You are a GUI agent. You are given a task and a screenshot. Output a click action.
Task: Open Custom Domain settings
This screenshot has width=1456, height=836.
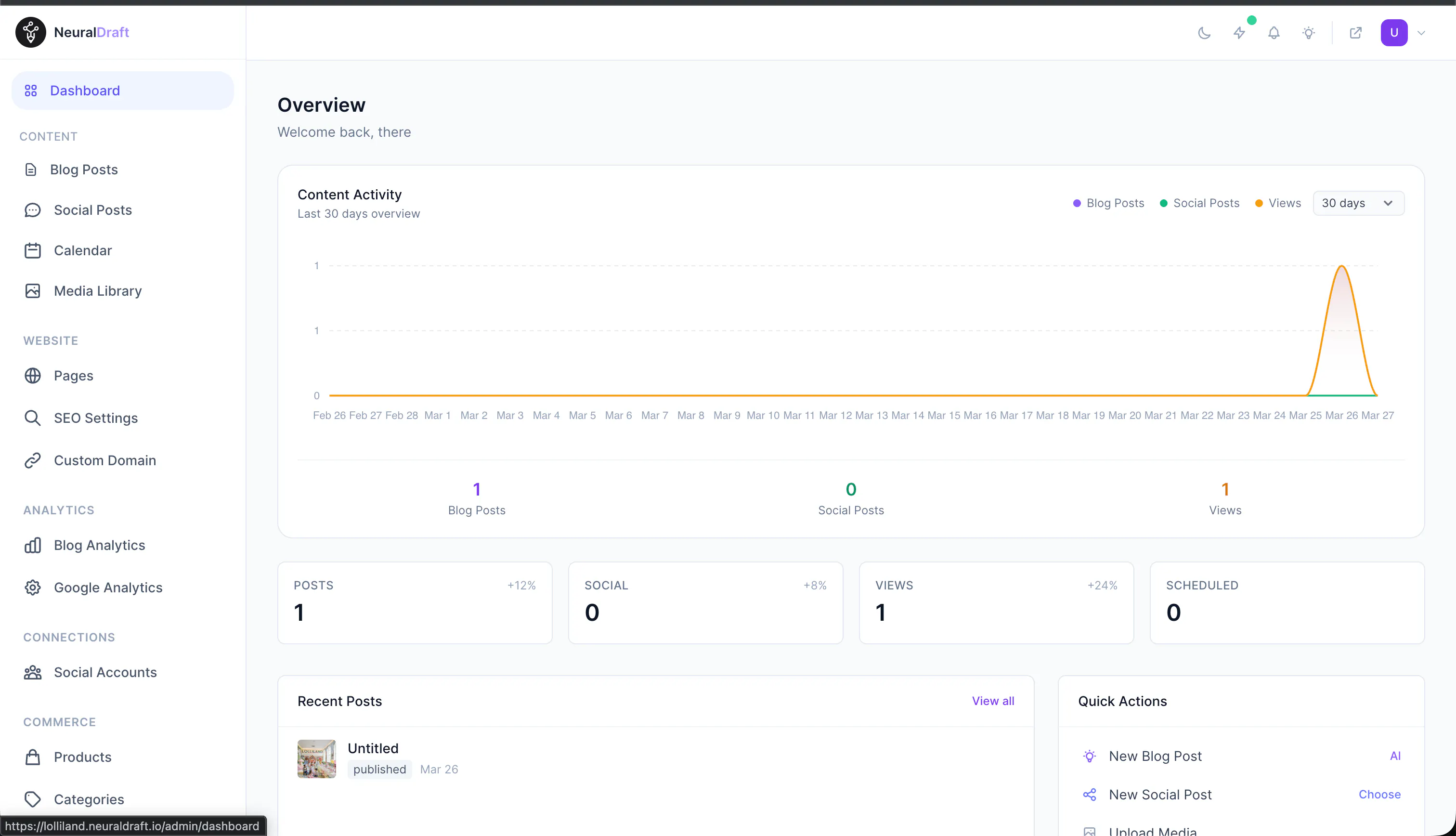(105, 460)
